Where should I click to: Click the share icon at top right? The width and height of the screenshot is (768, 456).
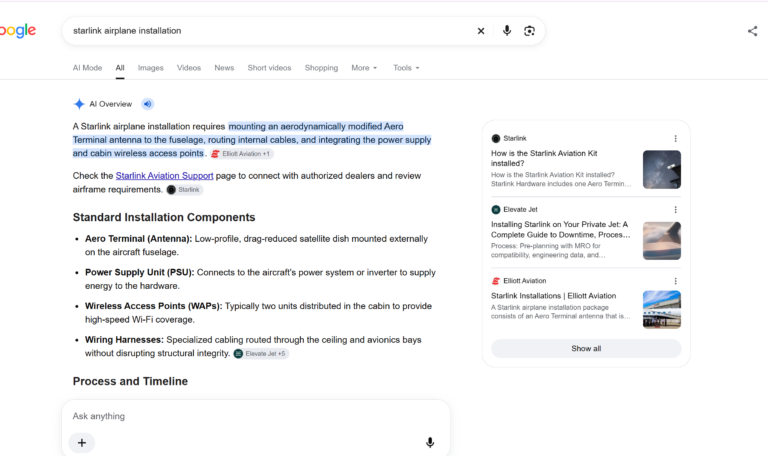pos(752,31)
